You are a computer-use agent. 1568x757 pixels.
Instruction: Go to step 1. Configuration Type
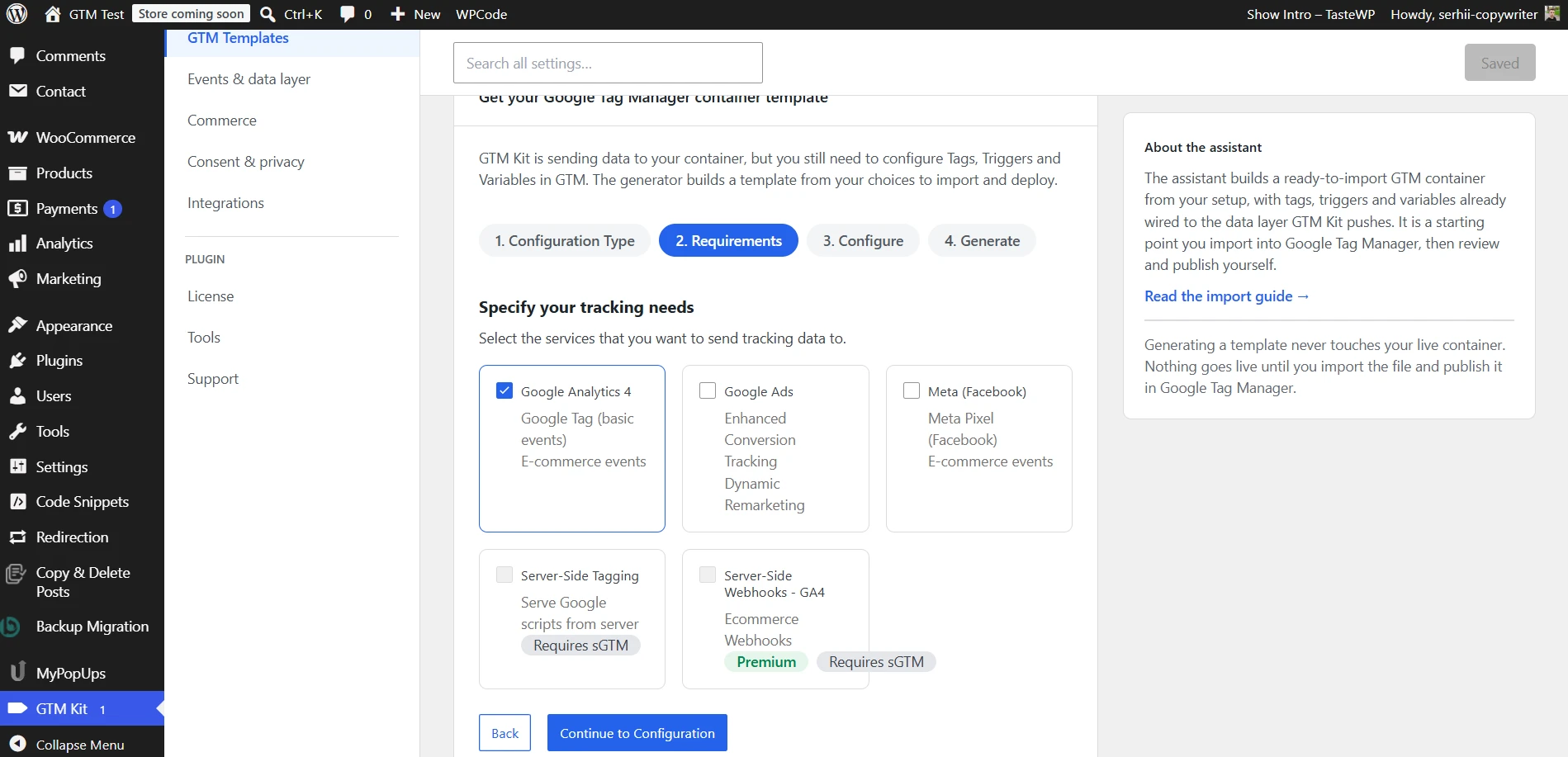coord(565,240)
